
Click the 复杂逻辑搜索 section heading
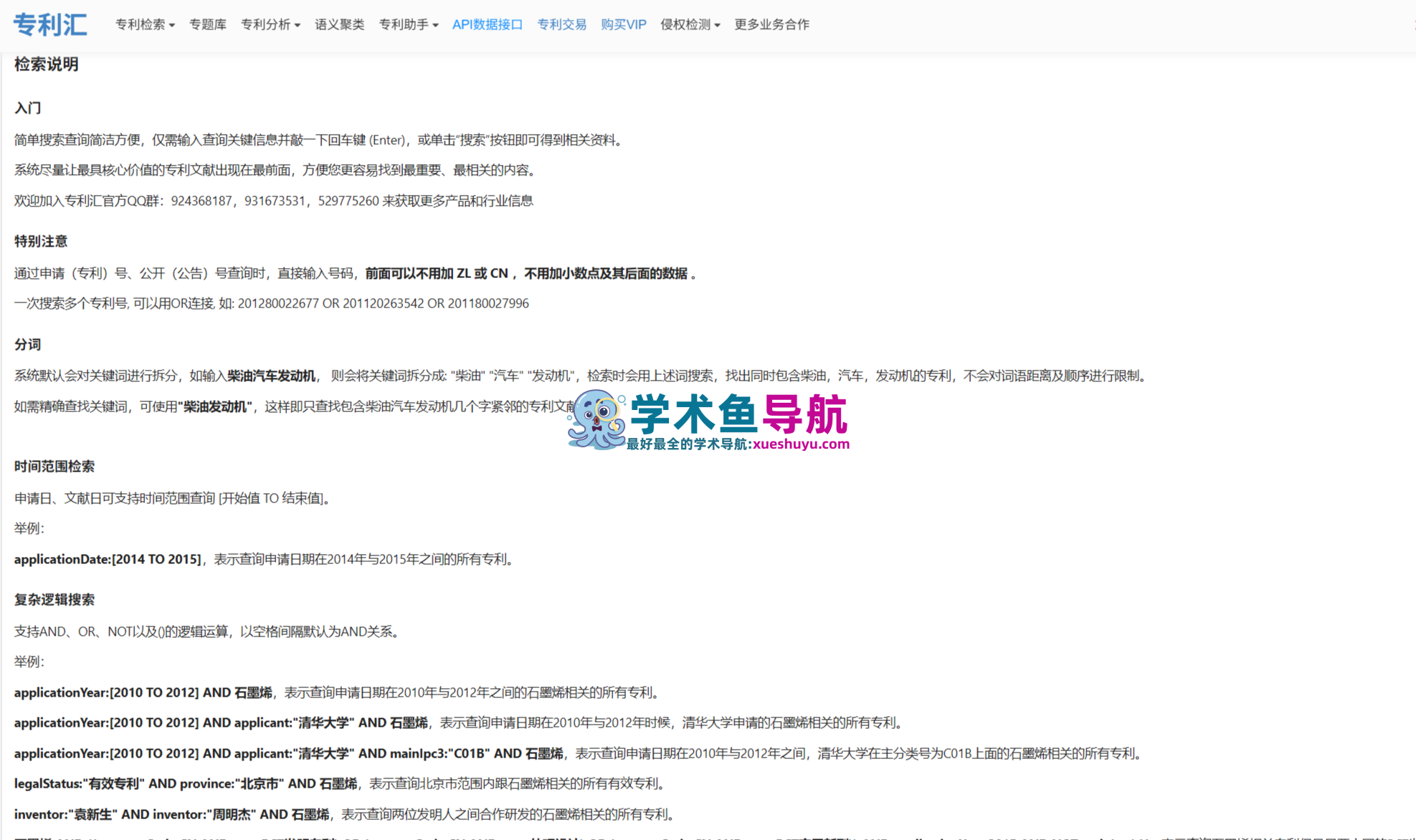(x=54, y=600)
